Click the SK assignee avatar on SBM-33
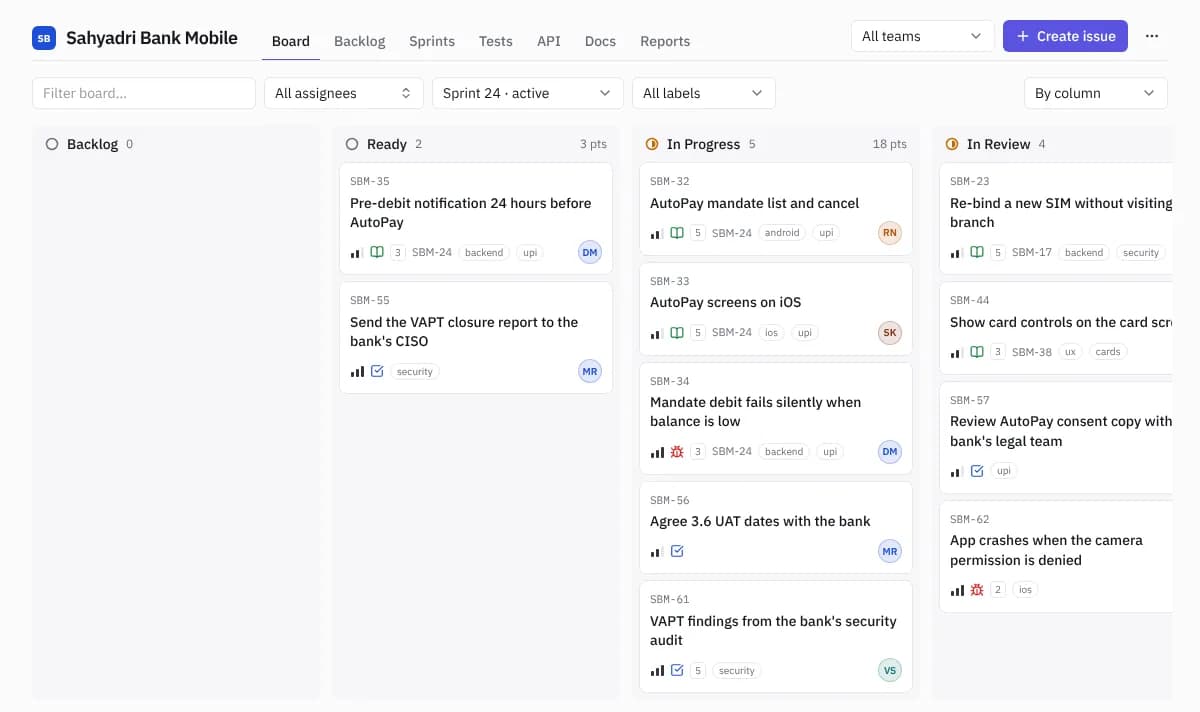The width and height of the screenshot is (1200, 712). (x=890, y=333)
